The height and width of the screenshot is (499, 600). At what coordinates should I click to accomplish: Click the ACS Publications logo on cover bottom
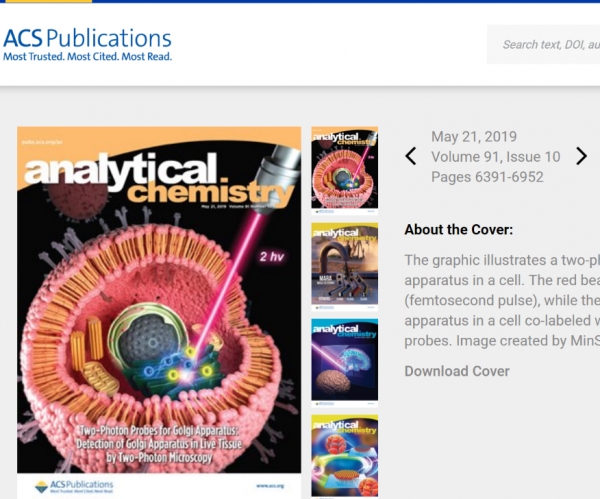tap(74, 486)
